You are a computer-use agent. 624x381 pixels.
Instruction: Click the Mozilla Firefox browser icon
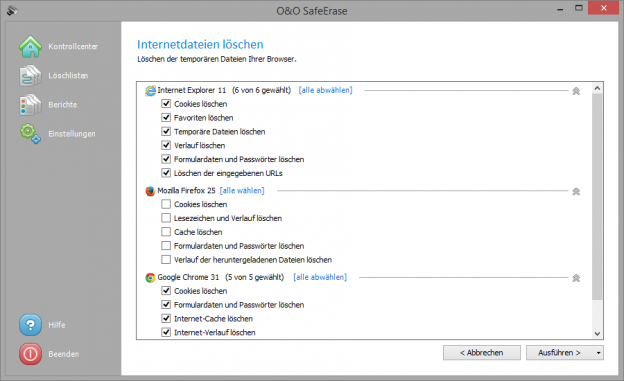(x=150, y=191)
